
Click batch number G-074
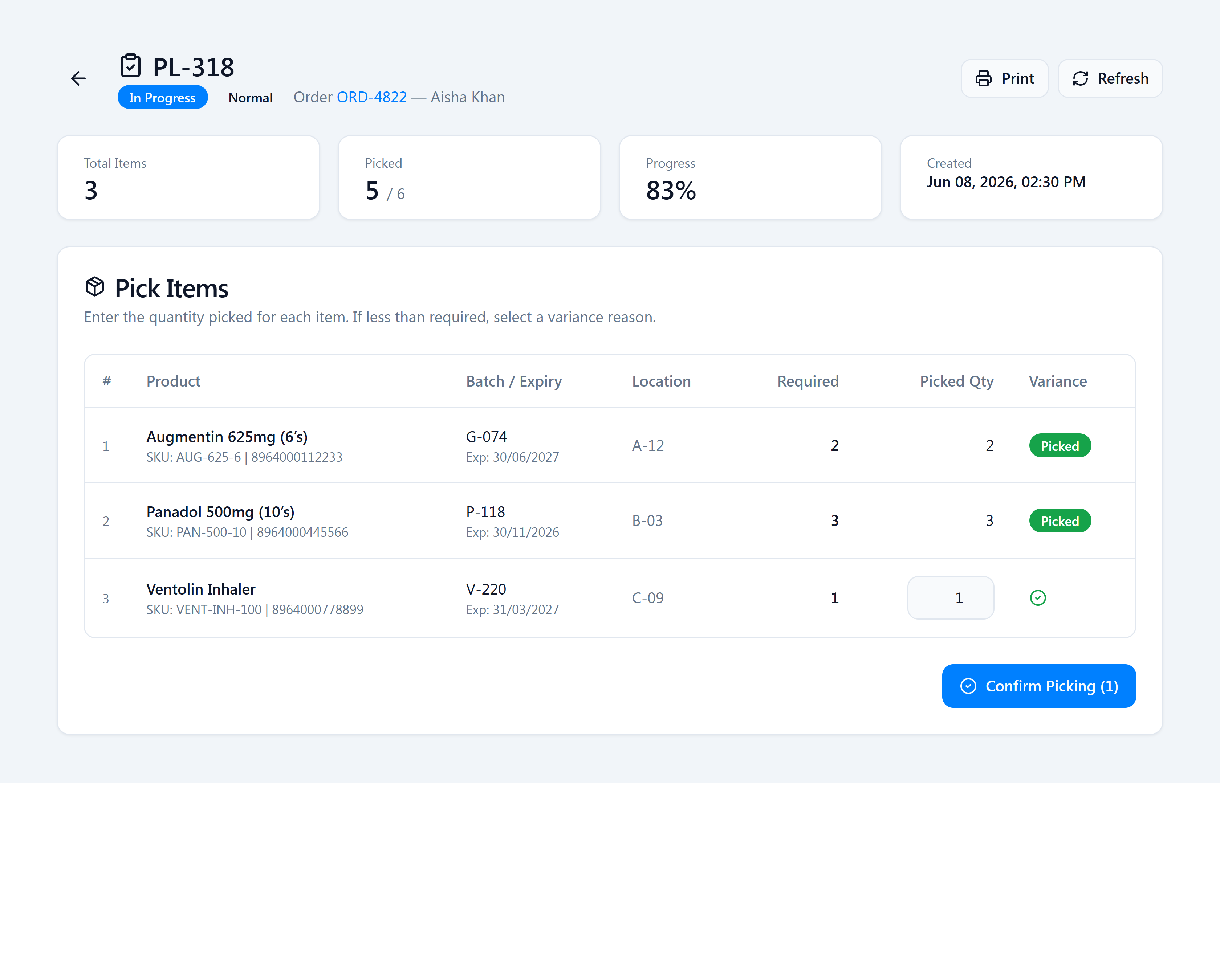point(486,437)
